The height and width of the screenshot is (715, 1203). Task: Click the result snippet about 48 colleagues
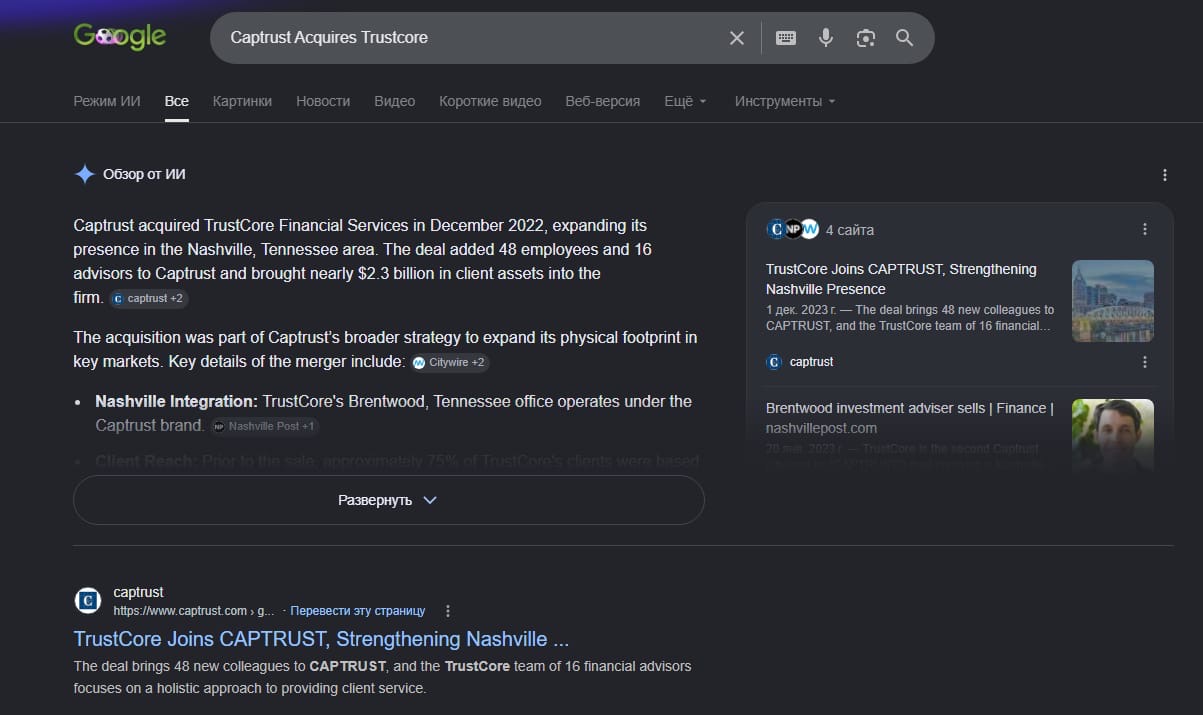382,677
